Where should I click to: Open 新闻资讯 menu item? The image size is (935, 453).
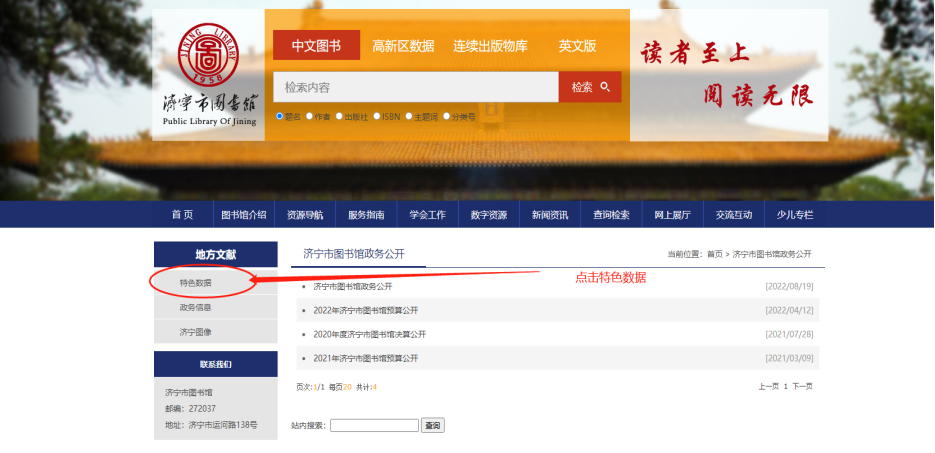click(550, 215)
